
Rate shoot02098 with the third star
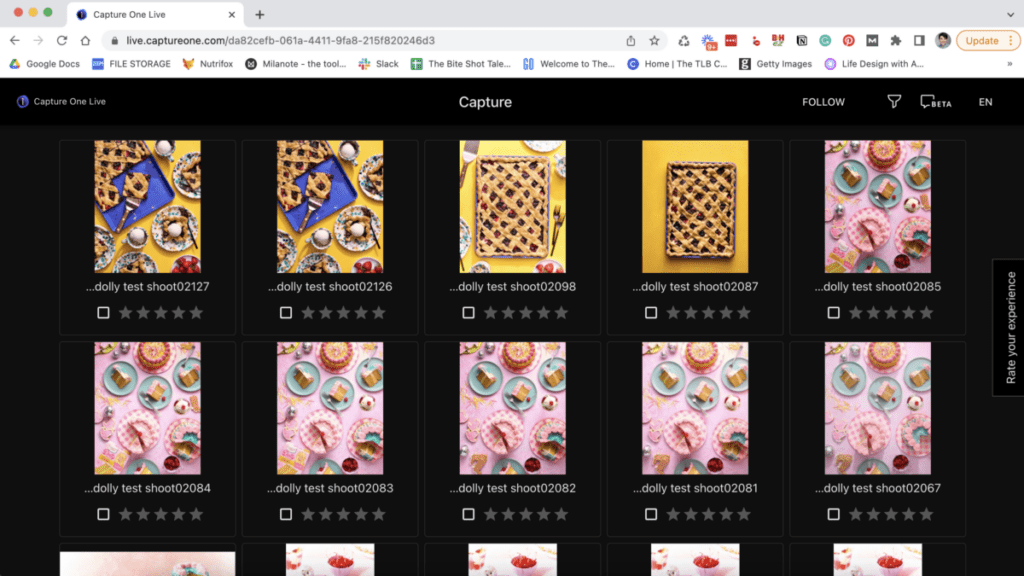pos(526,313)
